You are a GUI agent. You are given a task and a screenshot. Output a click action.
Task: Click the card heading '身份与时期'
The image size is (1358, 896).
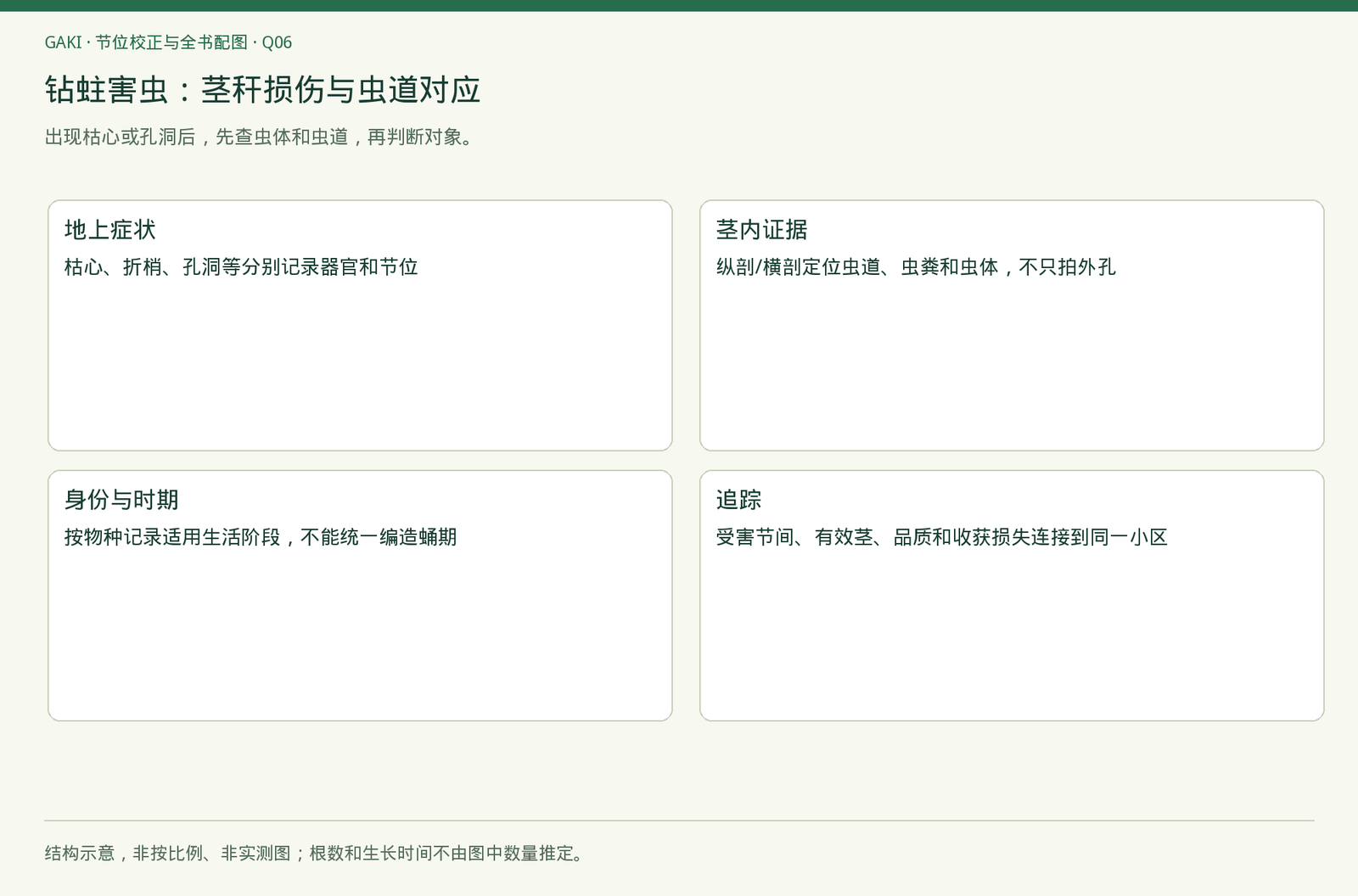[121, 500]
